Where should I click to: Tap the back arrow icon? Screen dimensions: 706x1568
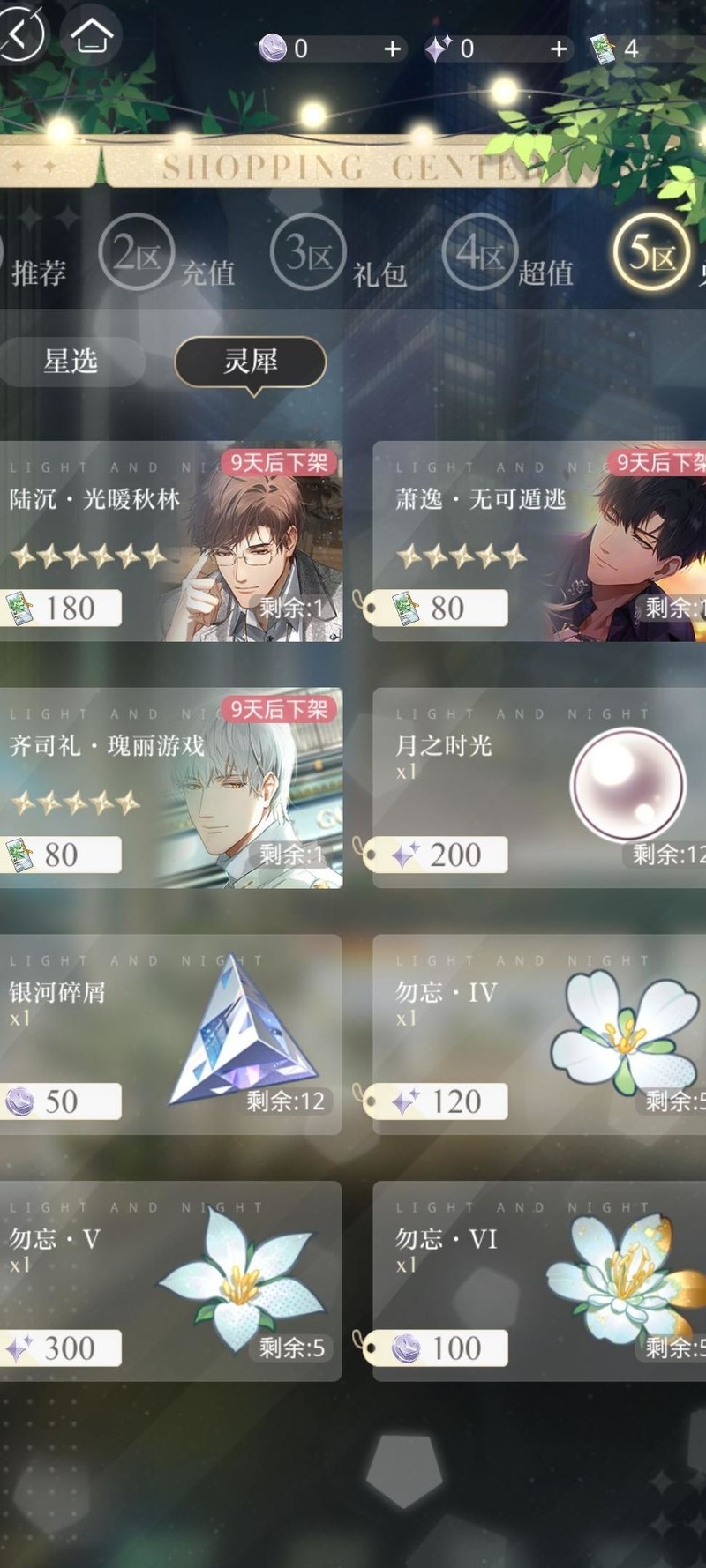coord(19,34)
